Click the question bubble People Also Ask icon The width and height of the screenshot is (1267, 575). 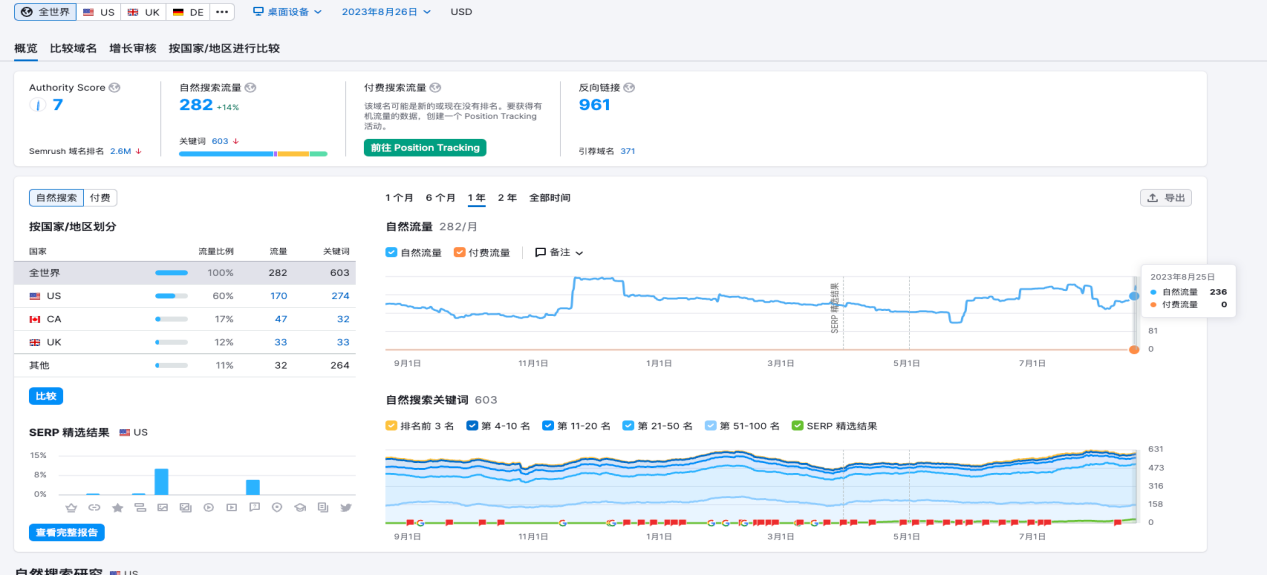(254, 508)
